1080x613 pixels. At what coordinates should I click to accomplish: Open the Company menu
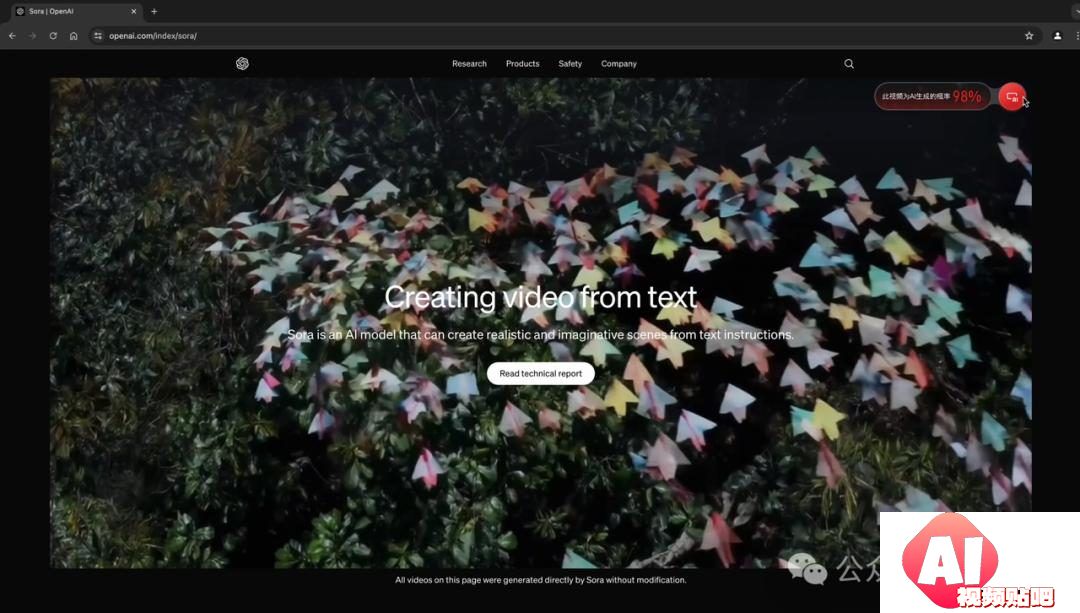point(619,63)
